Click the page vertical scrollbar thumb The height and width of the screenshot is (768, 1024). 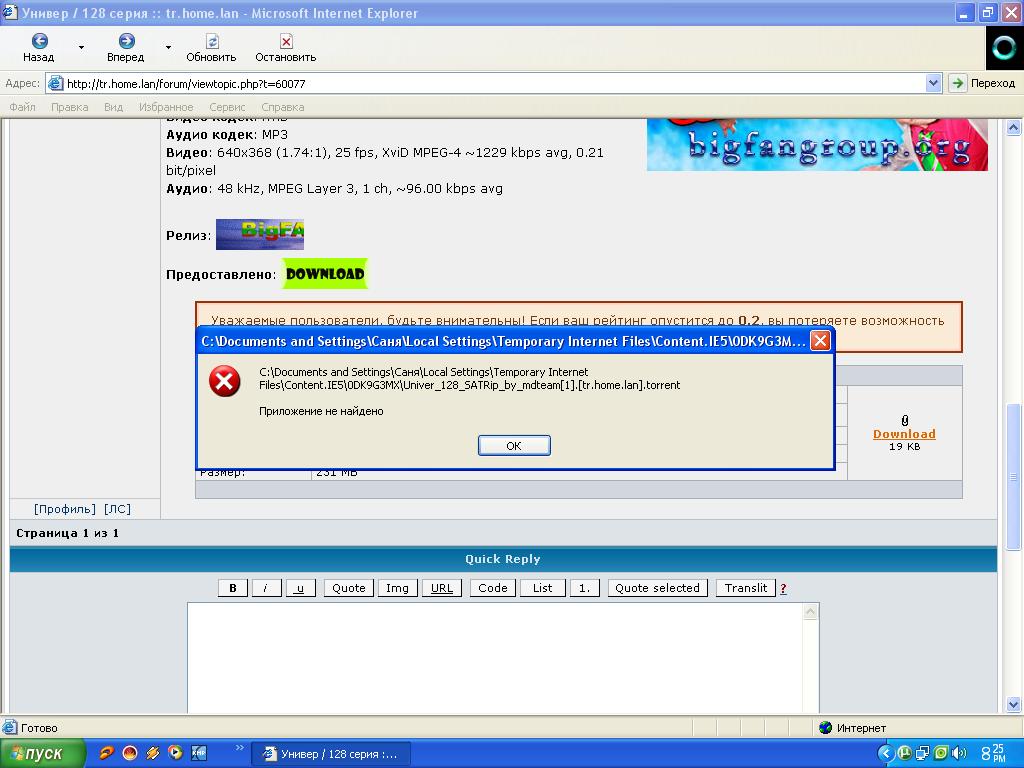[x=1014, y=478]
